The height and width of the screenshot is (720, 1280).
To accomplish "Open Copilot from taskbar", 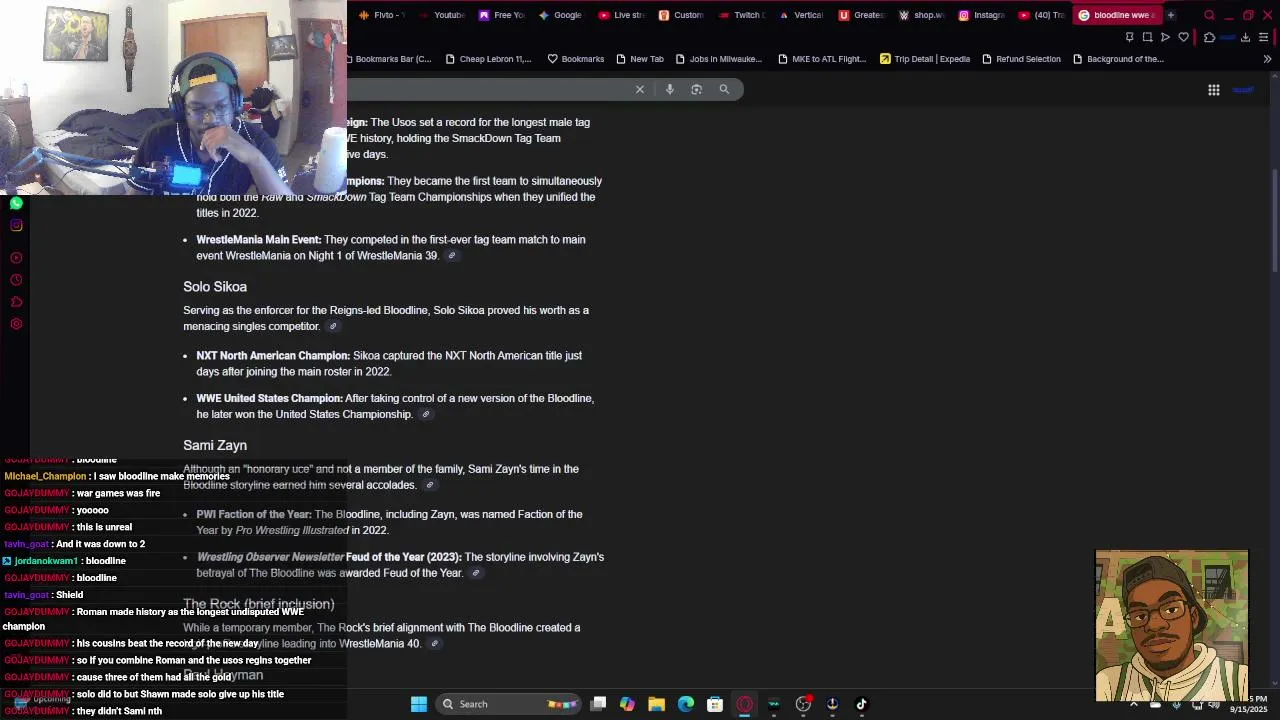I will [x=627, y=704].
